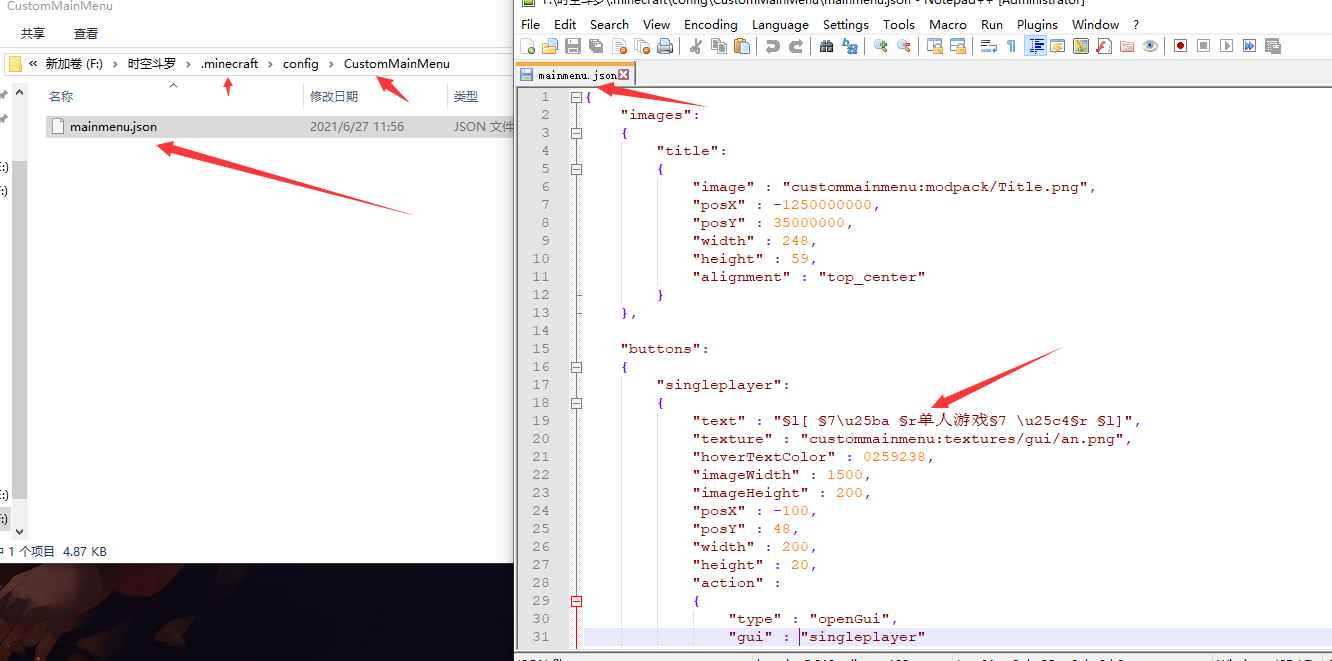The height and width of the screenshot is (661, 1332).
Task: Toggle the indent guide button
Action: [x=1035, y=46]
